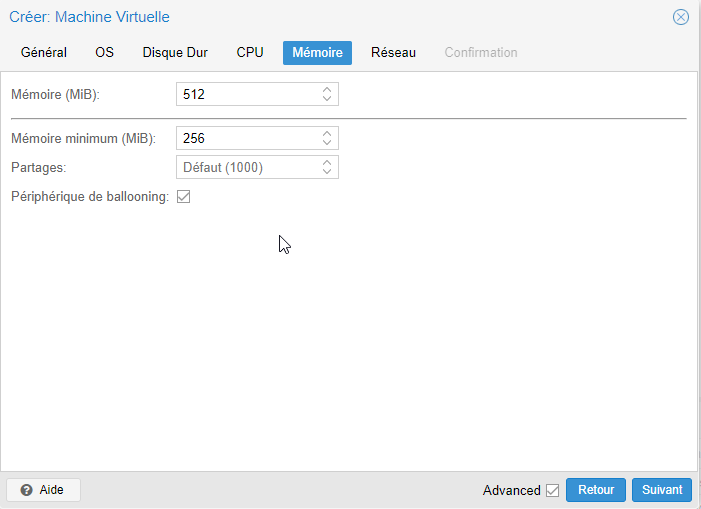
Task: Toggle Périphérique de ballooning checkbox
Action: (x=183, y=197)
